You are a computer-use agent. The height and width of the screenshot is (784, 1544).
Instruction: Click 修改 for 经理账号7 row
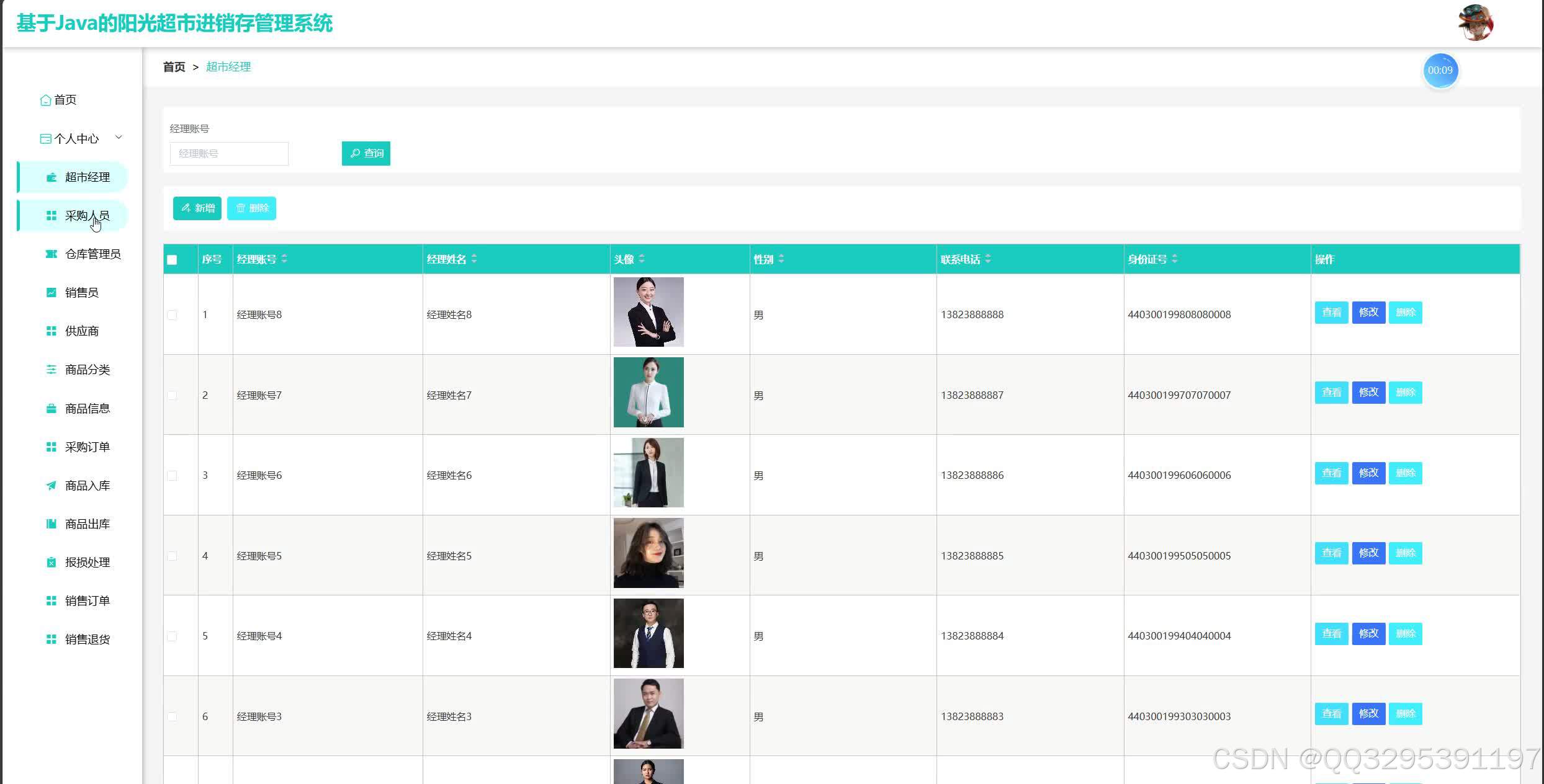[x=1368, y=393]
